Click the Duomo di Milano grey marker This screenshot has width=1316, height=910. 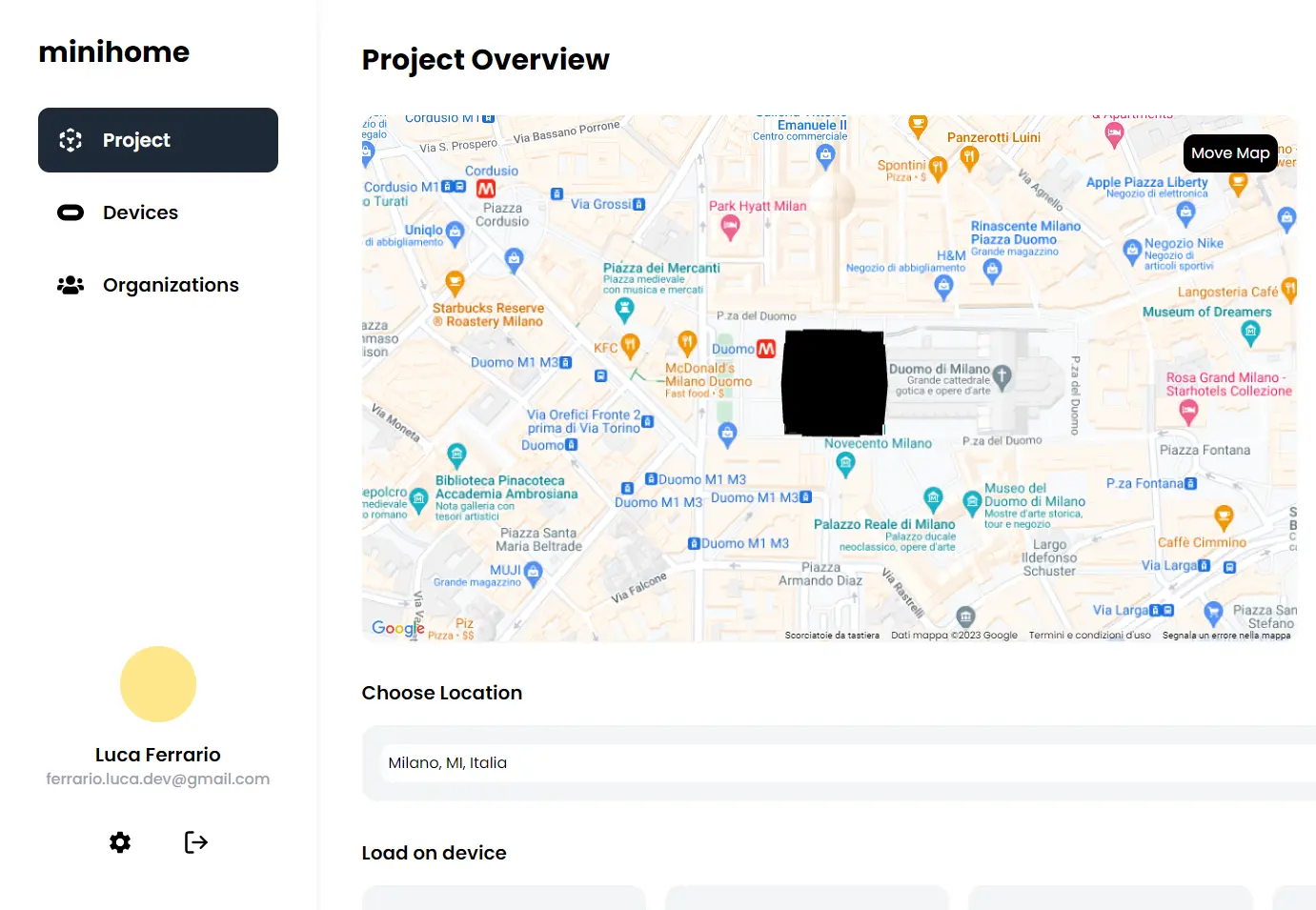coord(1002,376)
